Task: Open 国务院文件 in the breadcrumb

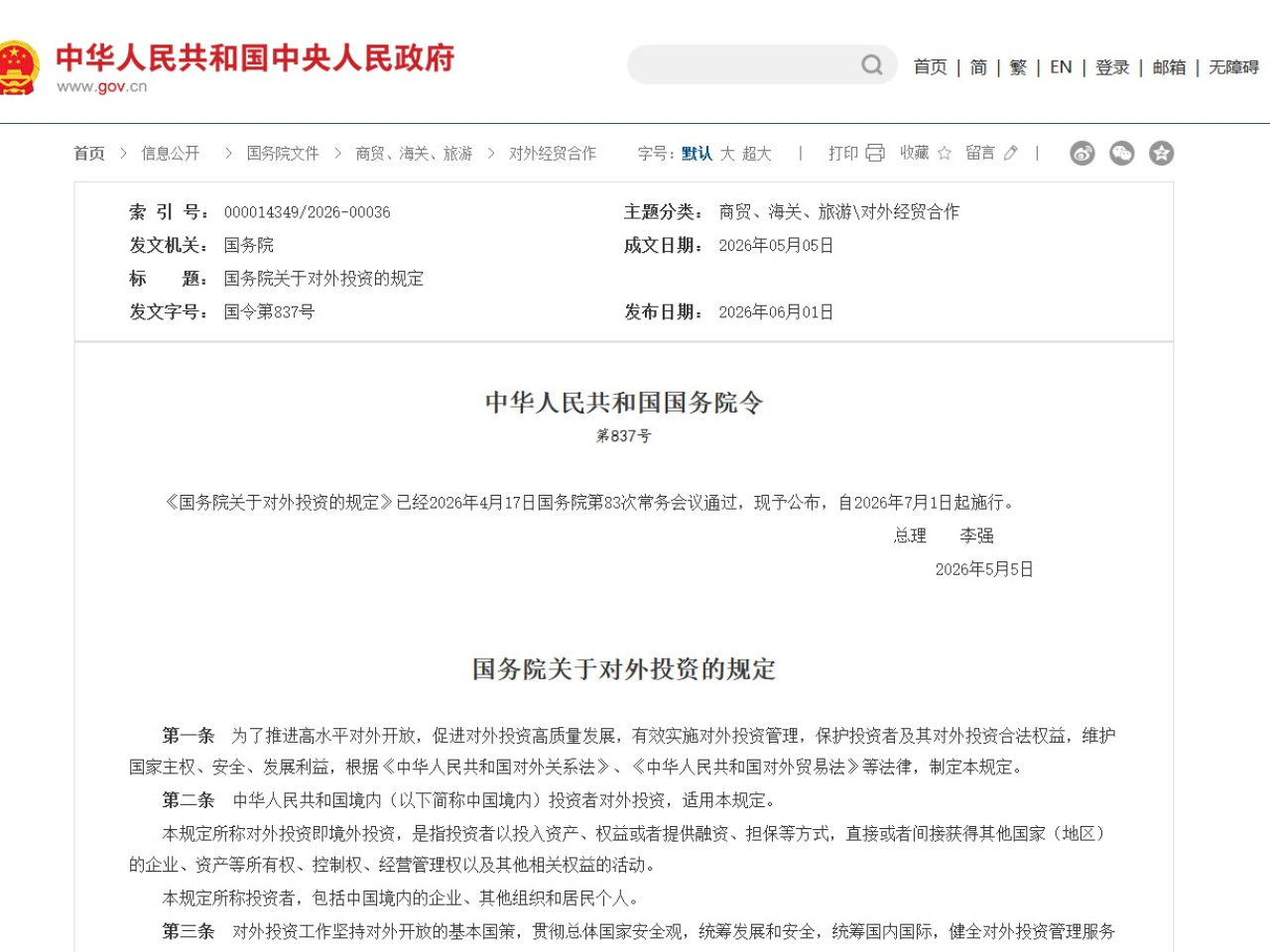Action: (283, 153)
